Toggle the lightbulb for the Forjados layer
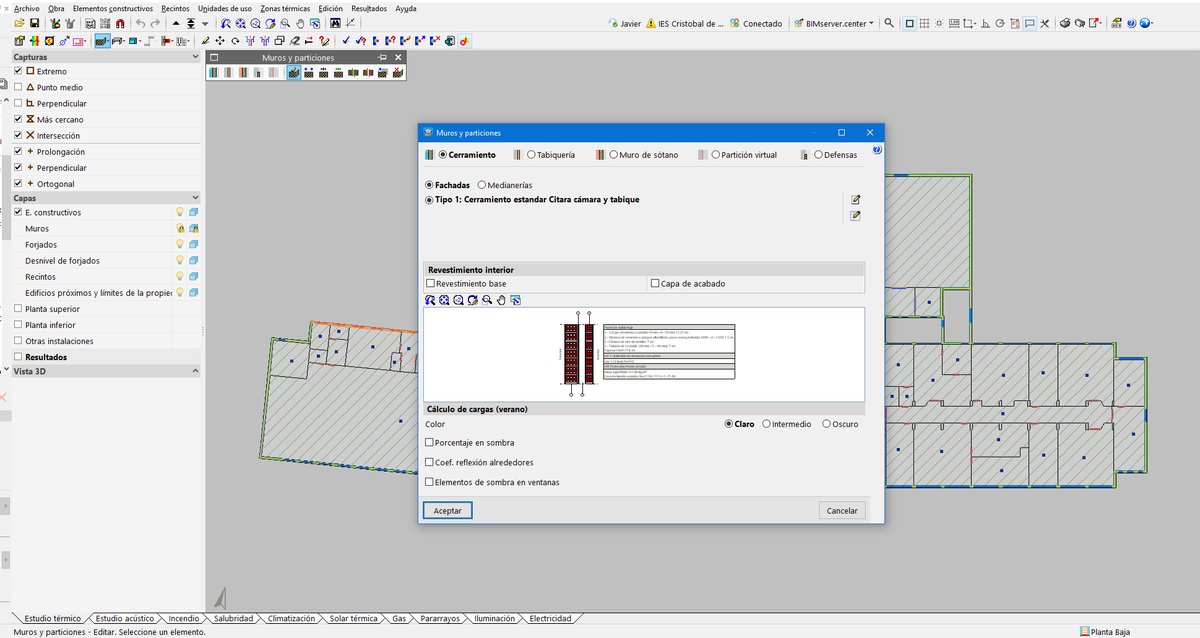 181,245
